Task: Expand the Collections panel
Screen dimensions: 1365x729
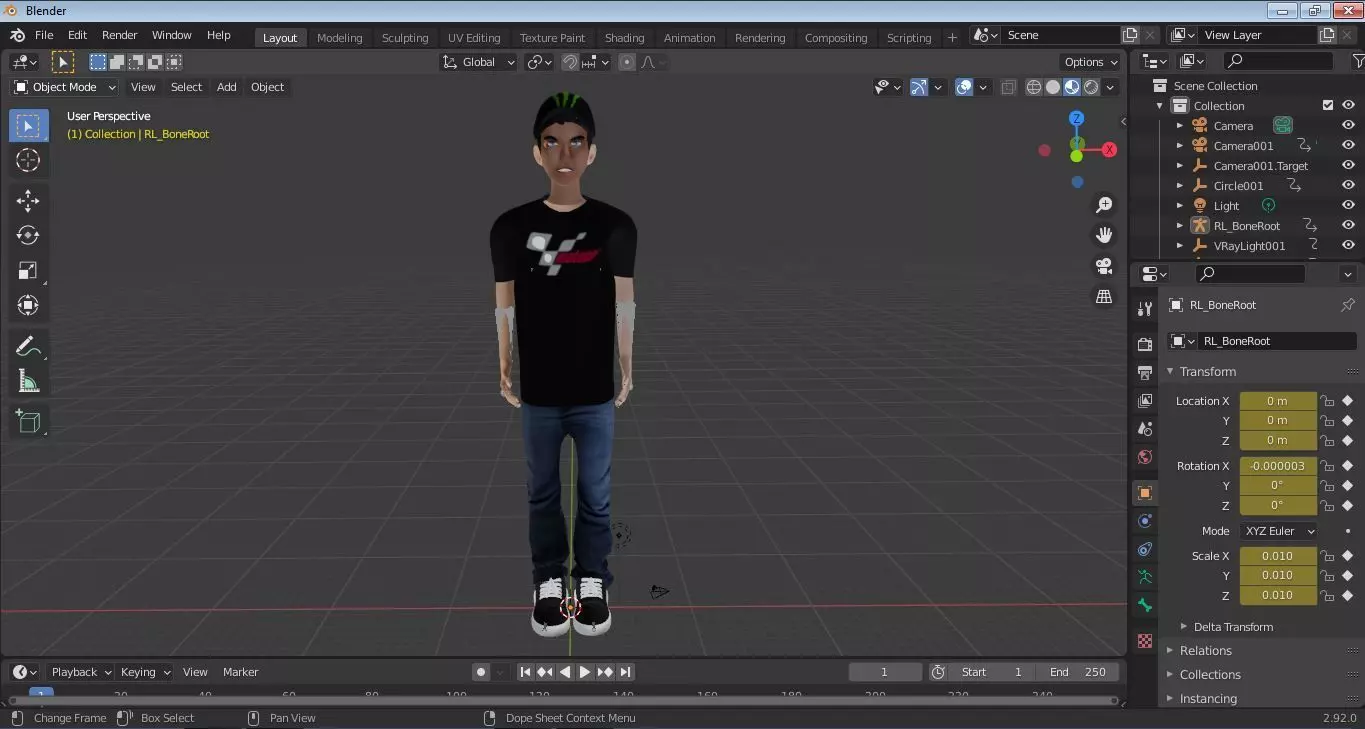Action: coord(1210,675)
